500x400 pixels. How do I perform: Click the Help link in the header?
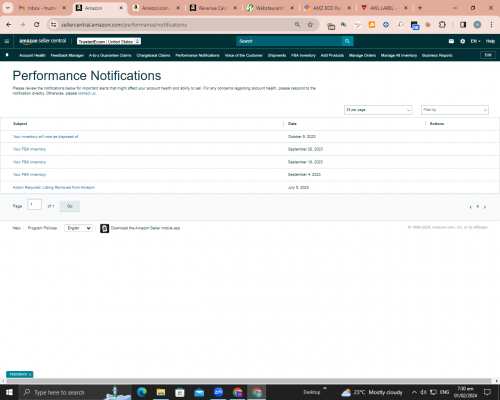pos(490,41)
